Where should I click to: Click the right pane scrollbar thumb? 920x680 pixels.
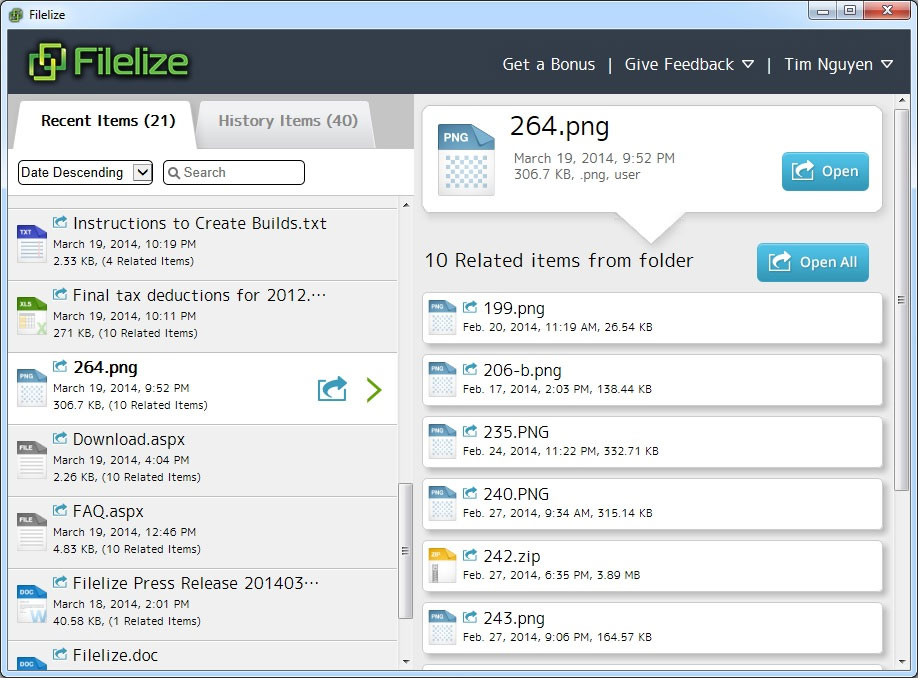[x=901, y=300]
